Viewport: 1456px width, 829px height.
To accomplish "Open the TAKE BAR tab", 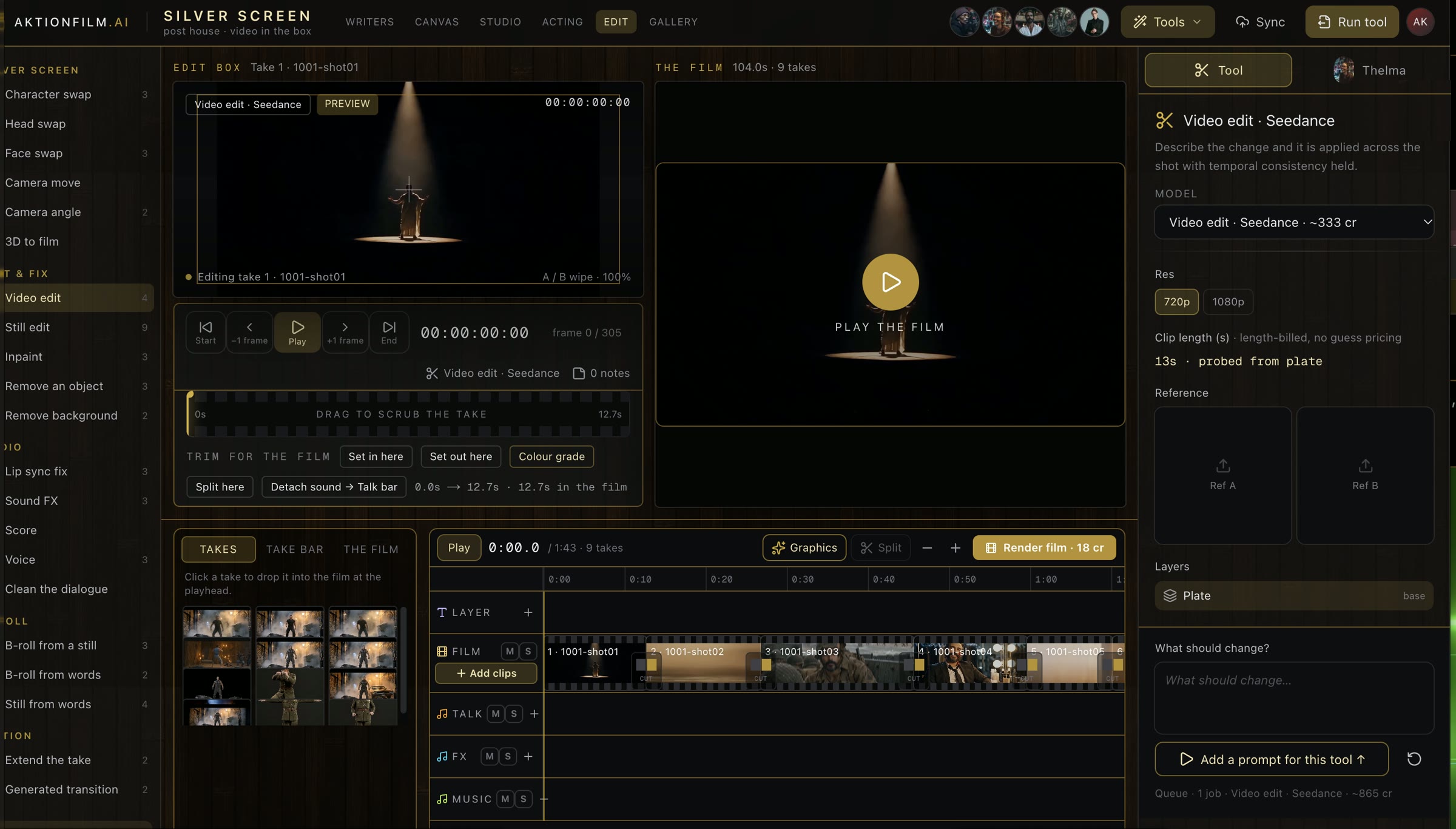I will 294,549.
